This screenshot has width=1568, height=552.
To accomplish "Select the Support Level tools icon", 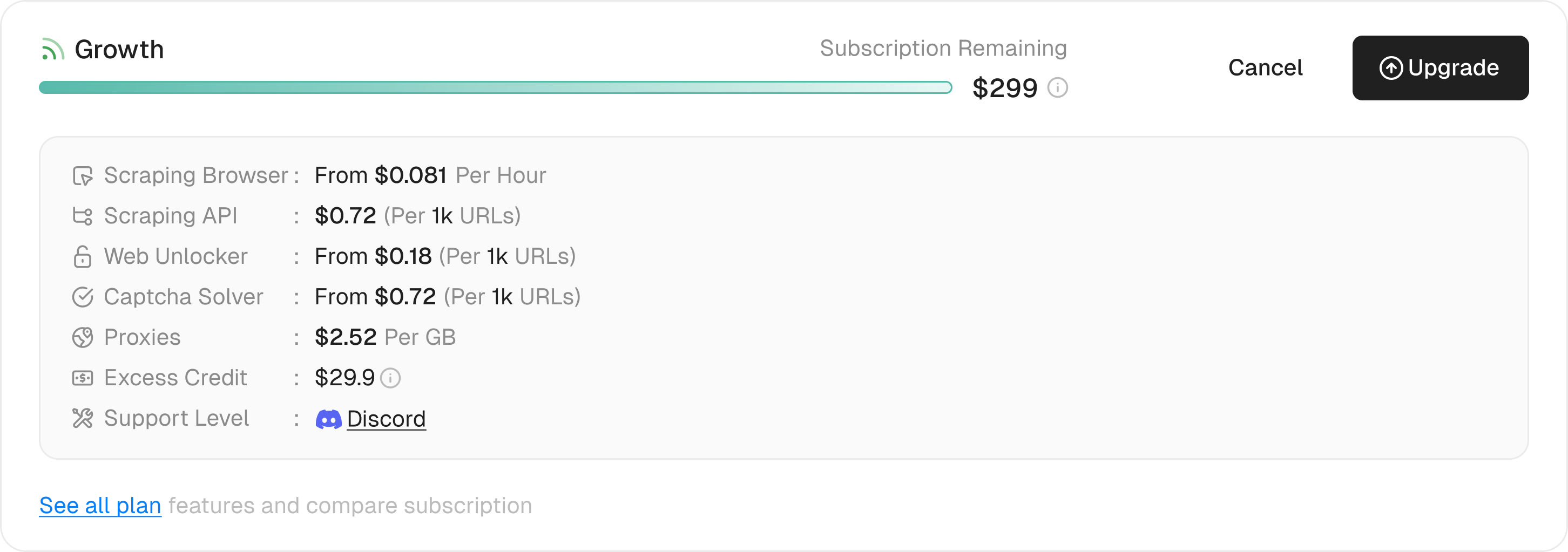I will [x=82, y=418].
